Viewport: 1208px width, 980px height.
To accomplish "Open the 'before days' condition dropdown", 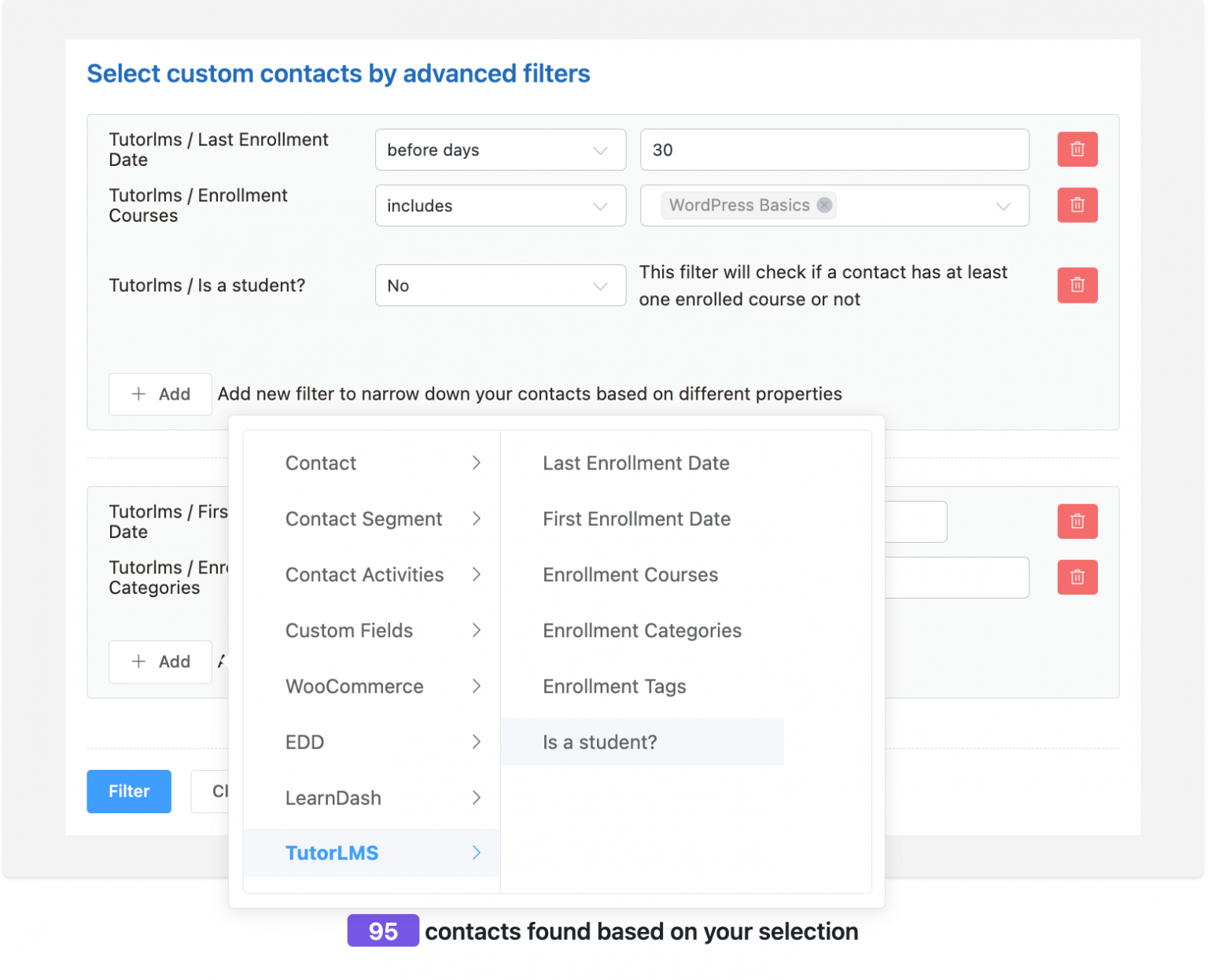I will click(499, 149).
